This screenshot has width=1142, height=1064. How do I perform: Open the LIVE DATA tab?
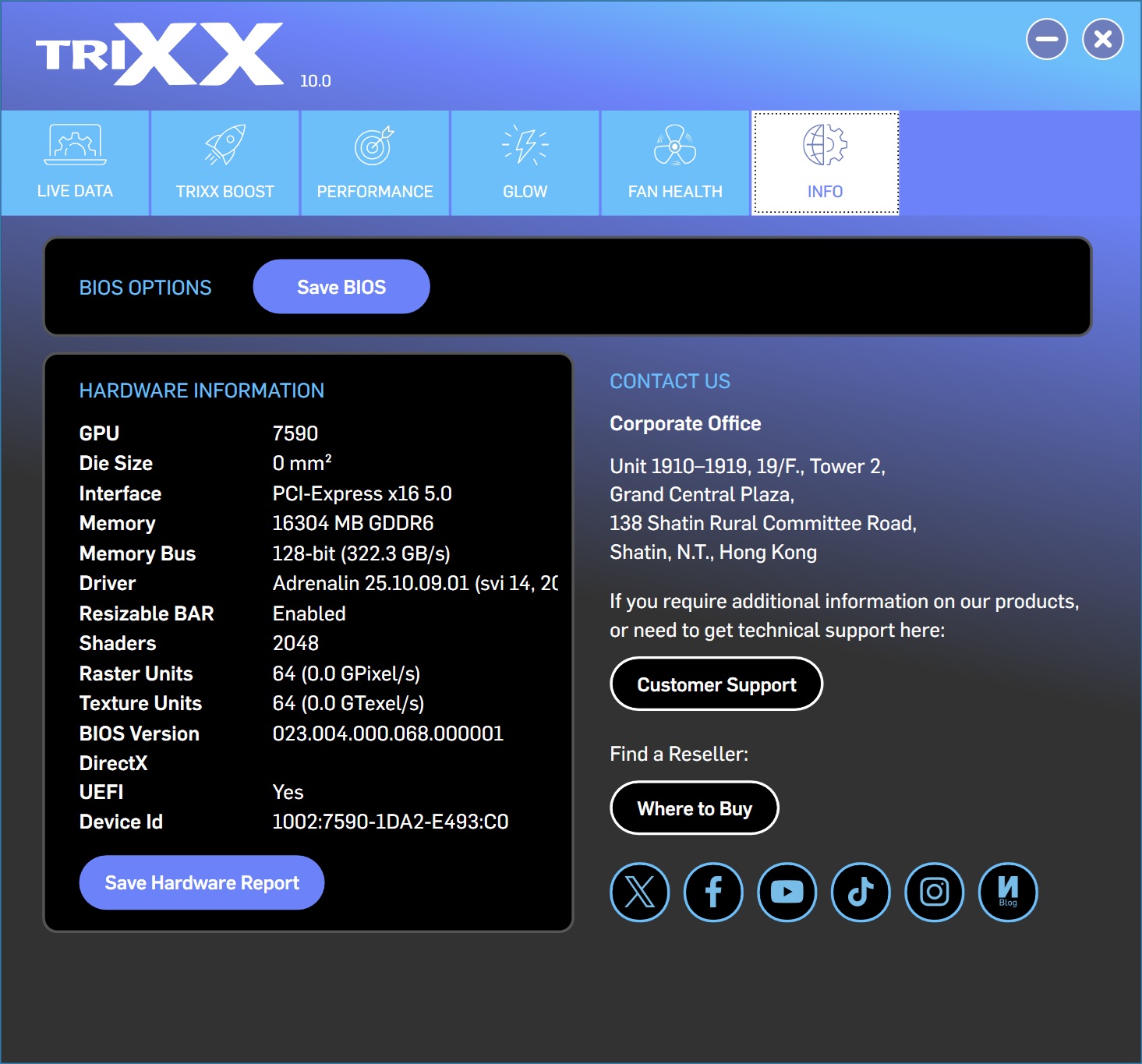click(75, 163)
